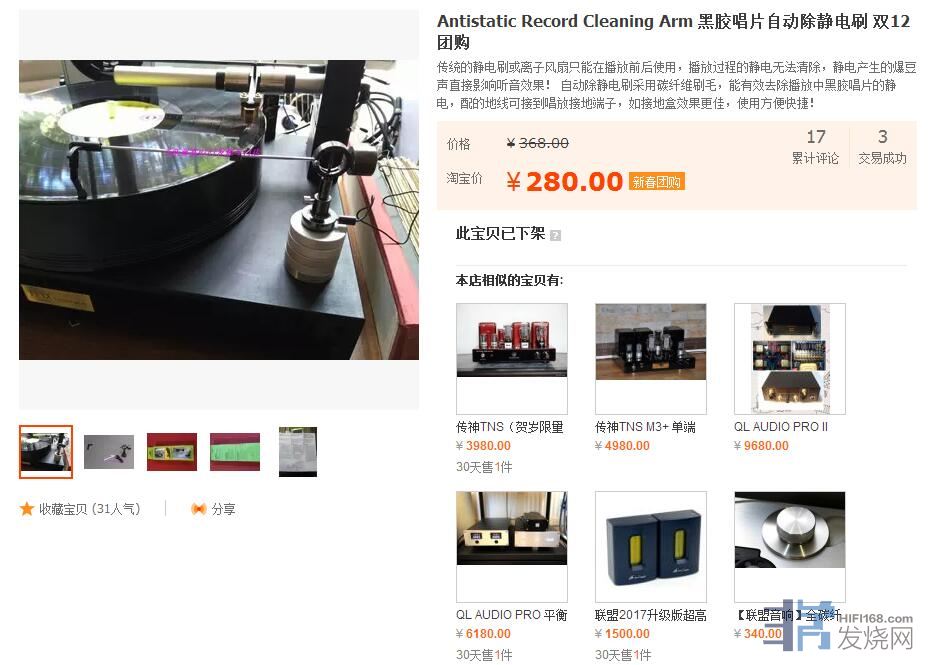
Task: Click the question mark help icon after 此宝贝已下架
Action: point(555,235)
